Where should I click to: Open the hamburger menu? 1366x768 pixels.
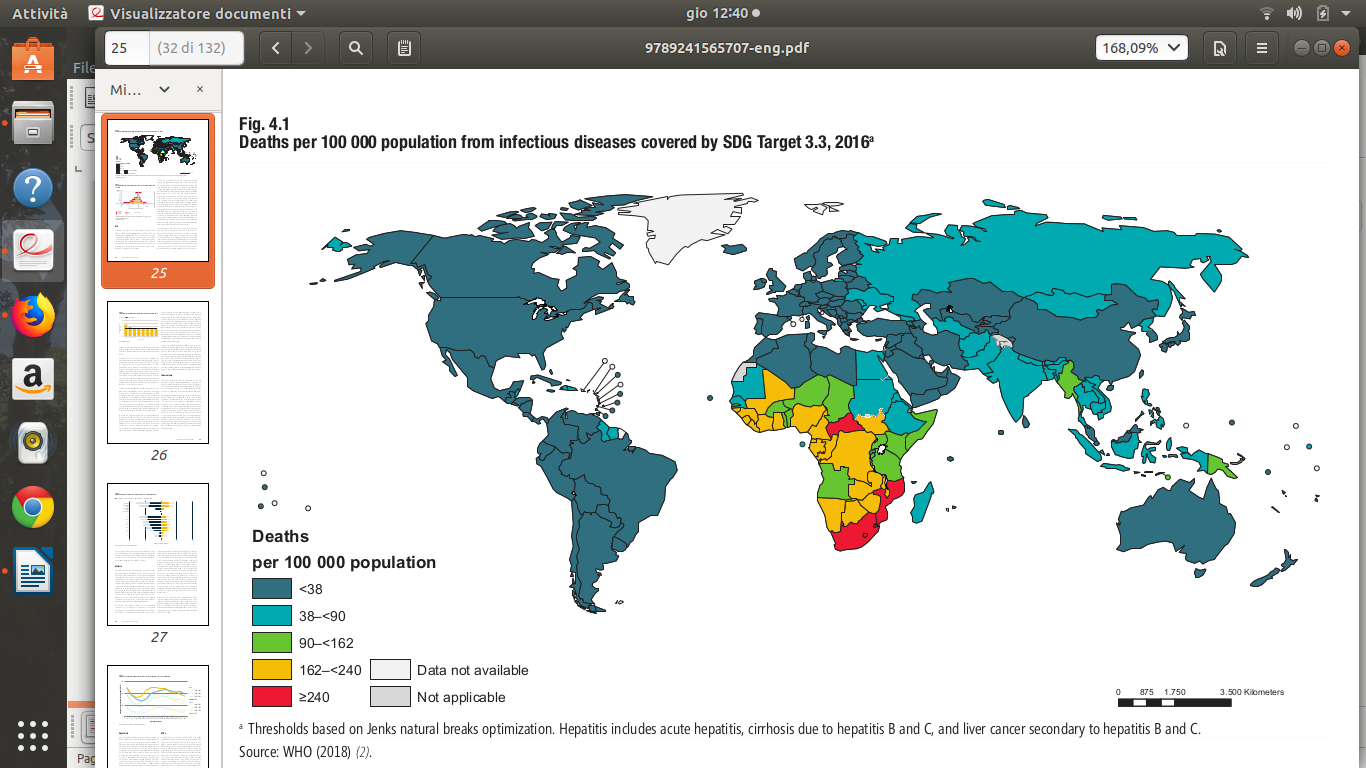click(1262, 48)
